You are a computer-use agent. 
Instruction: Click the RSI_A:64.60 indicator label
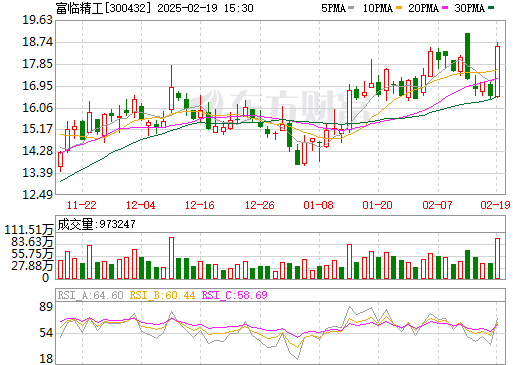pyautogui.click(x=90, y=295)
